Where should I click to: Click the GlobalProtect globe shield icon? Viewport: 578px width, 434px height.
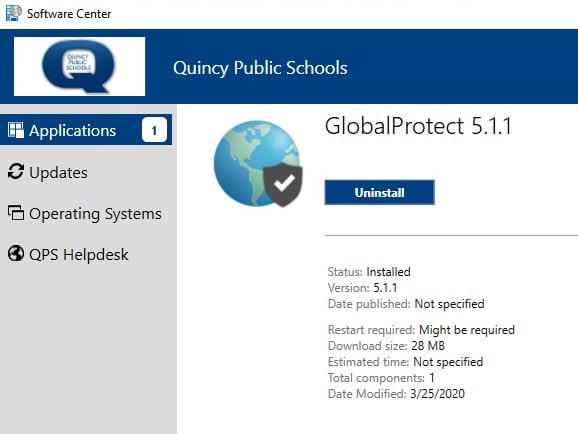pos(258,163)
